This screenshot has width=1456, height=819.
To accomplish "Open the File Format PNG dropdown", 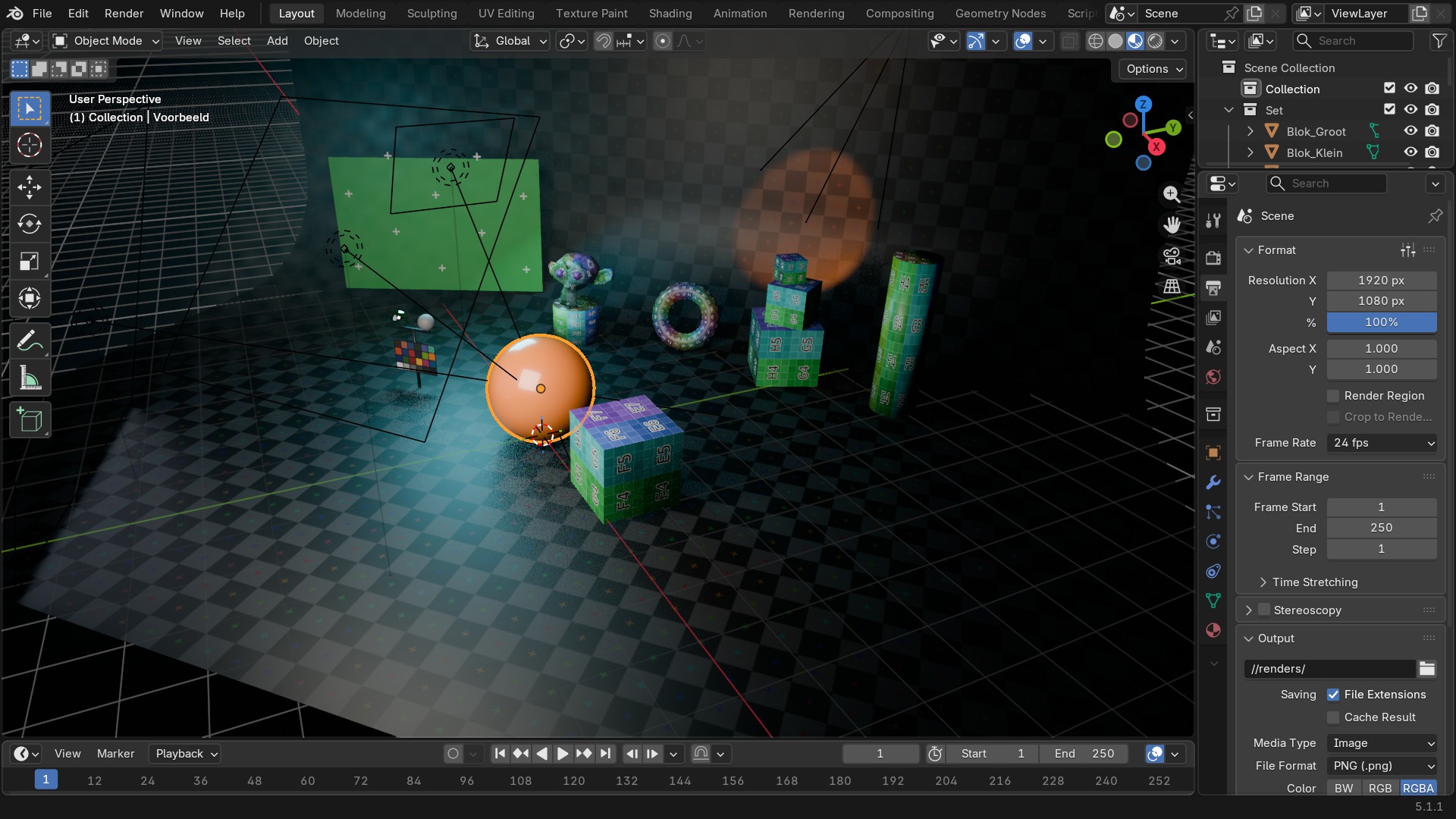I will point(1382,766).
